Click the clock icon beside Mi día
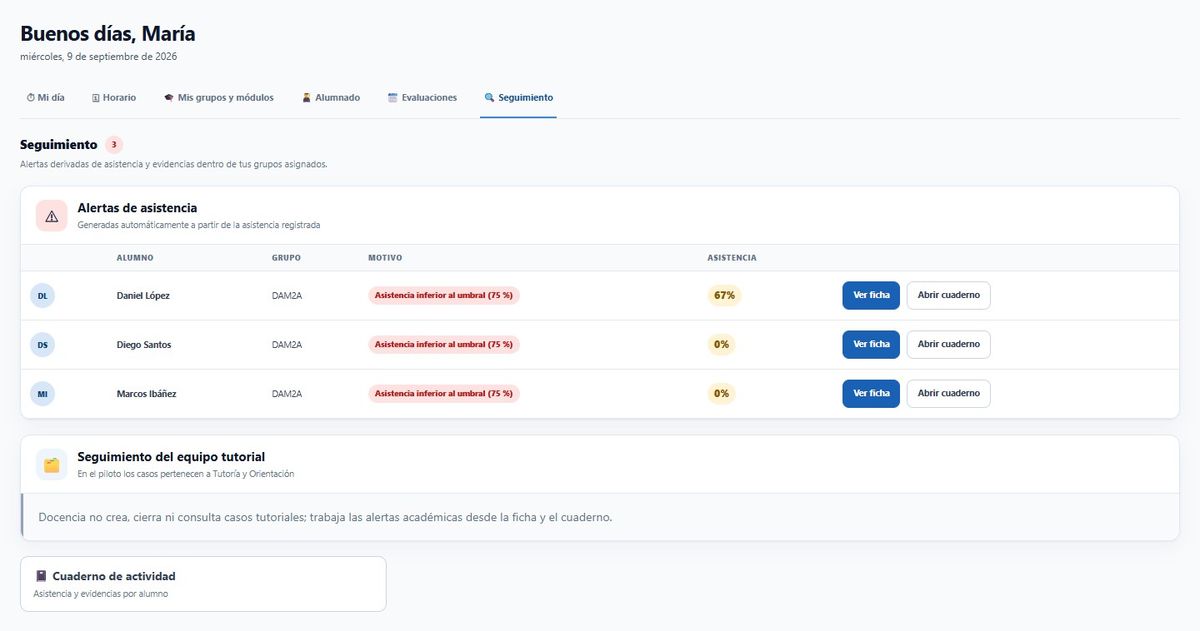The height and width of the screenshot is (631, 1200). 30,98
